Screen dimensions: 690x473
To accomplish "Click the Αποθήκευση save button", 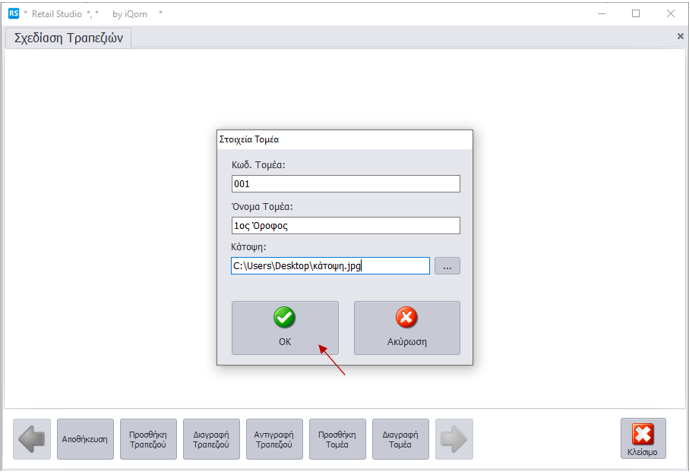I will click(x=85, y=439).
